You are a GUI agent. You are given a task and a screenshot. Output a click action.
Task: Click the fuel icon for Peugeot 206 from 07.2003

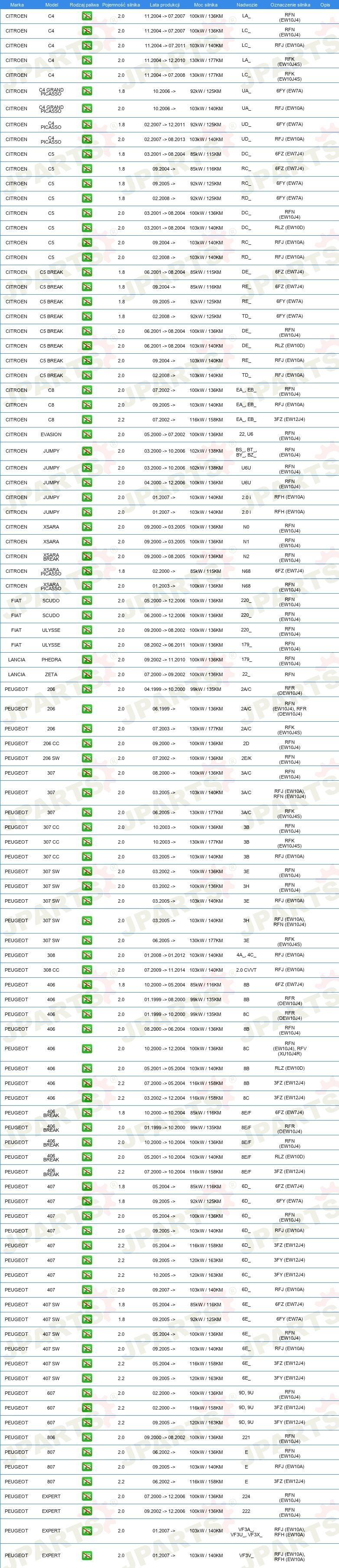pyautogui.click(x=87, y=729)
